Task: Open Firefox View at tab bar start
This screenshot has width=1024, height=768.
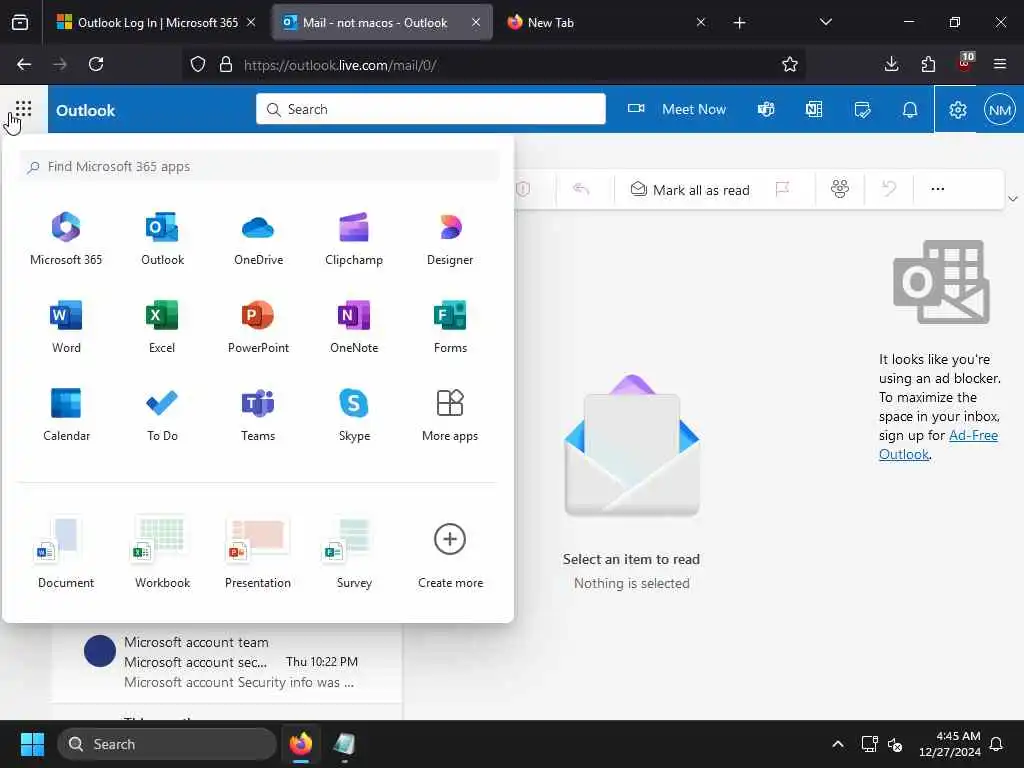Action: 20,23
